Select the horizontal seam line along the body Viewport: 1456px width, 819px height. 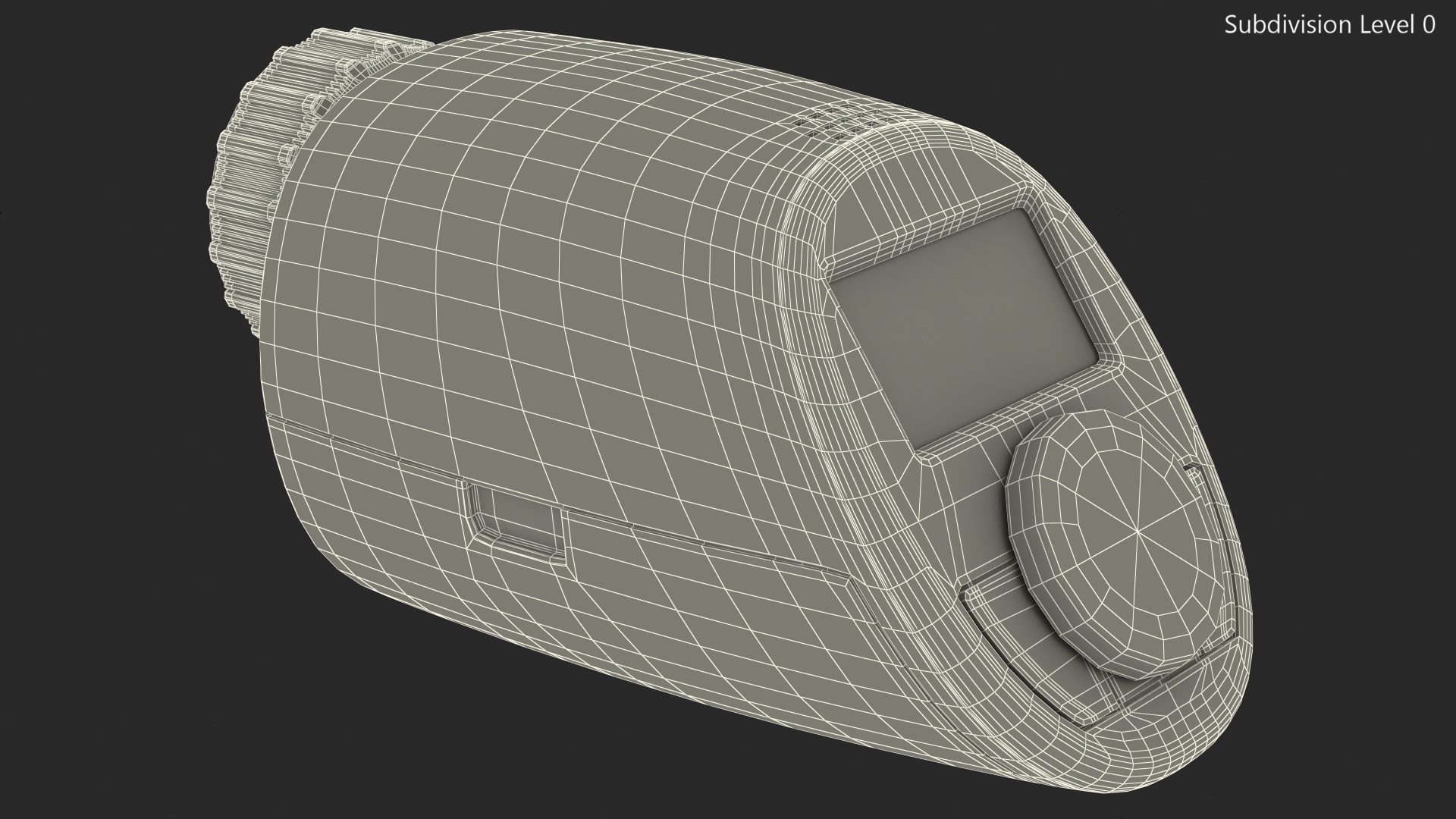tap(364, 447)
